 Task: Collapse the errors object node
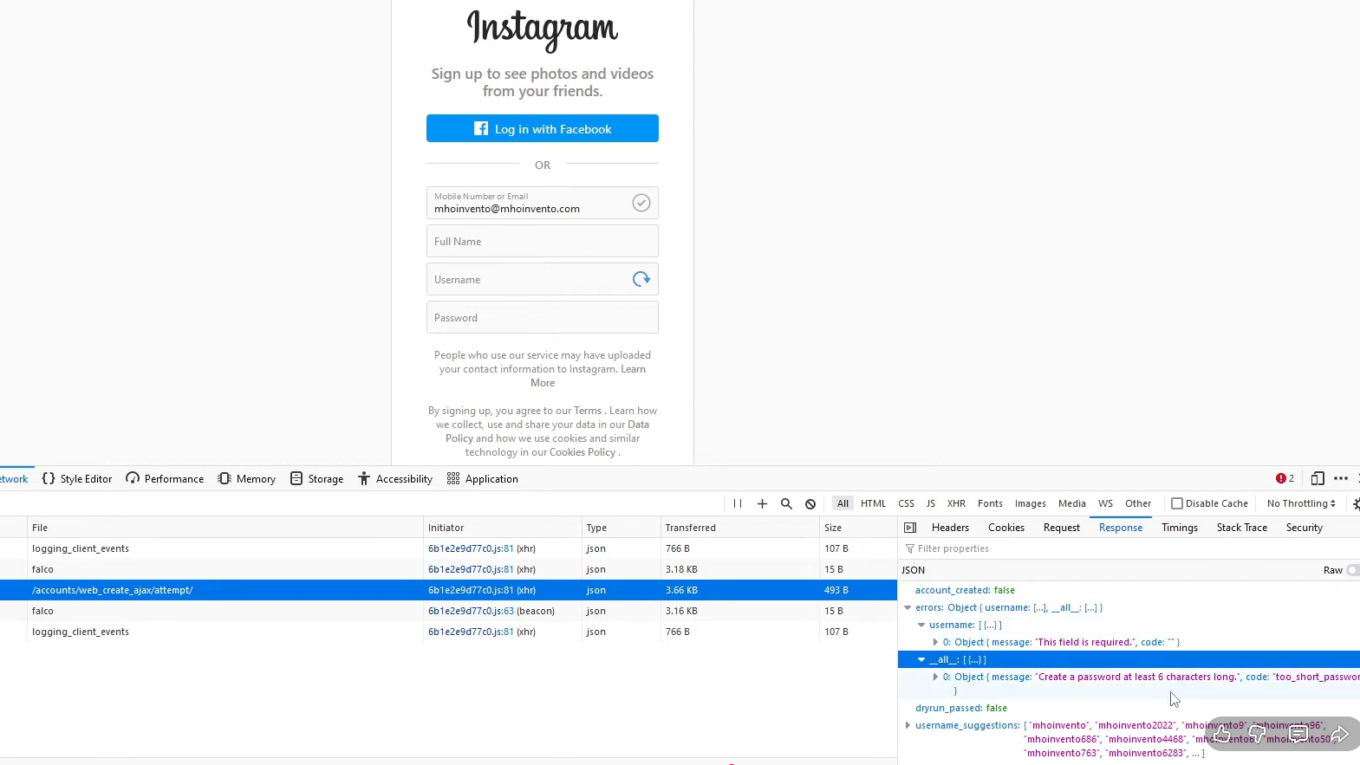point(908,608)
